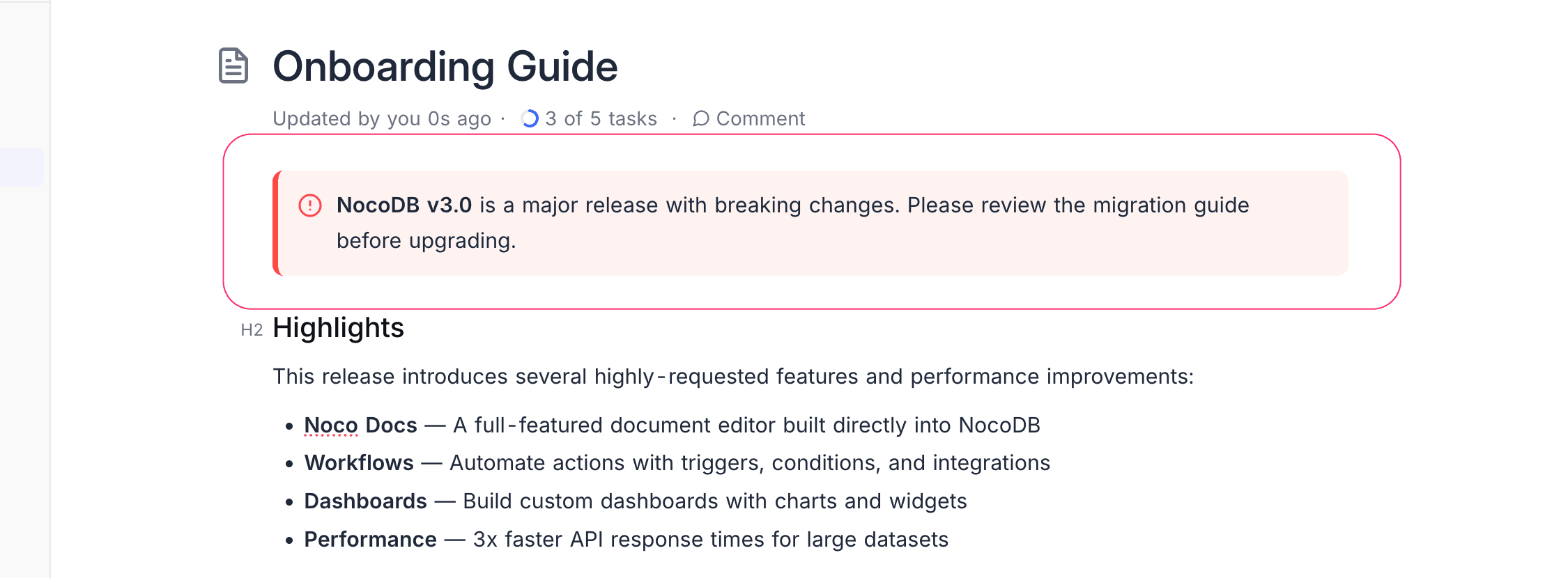This screenshot has width=1568, height=578.
Task: Click the Comment label text
Action: (760, 119)
